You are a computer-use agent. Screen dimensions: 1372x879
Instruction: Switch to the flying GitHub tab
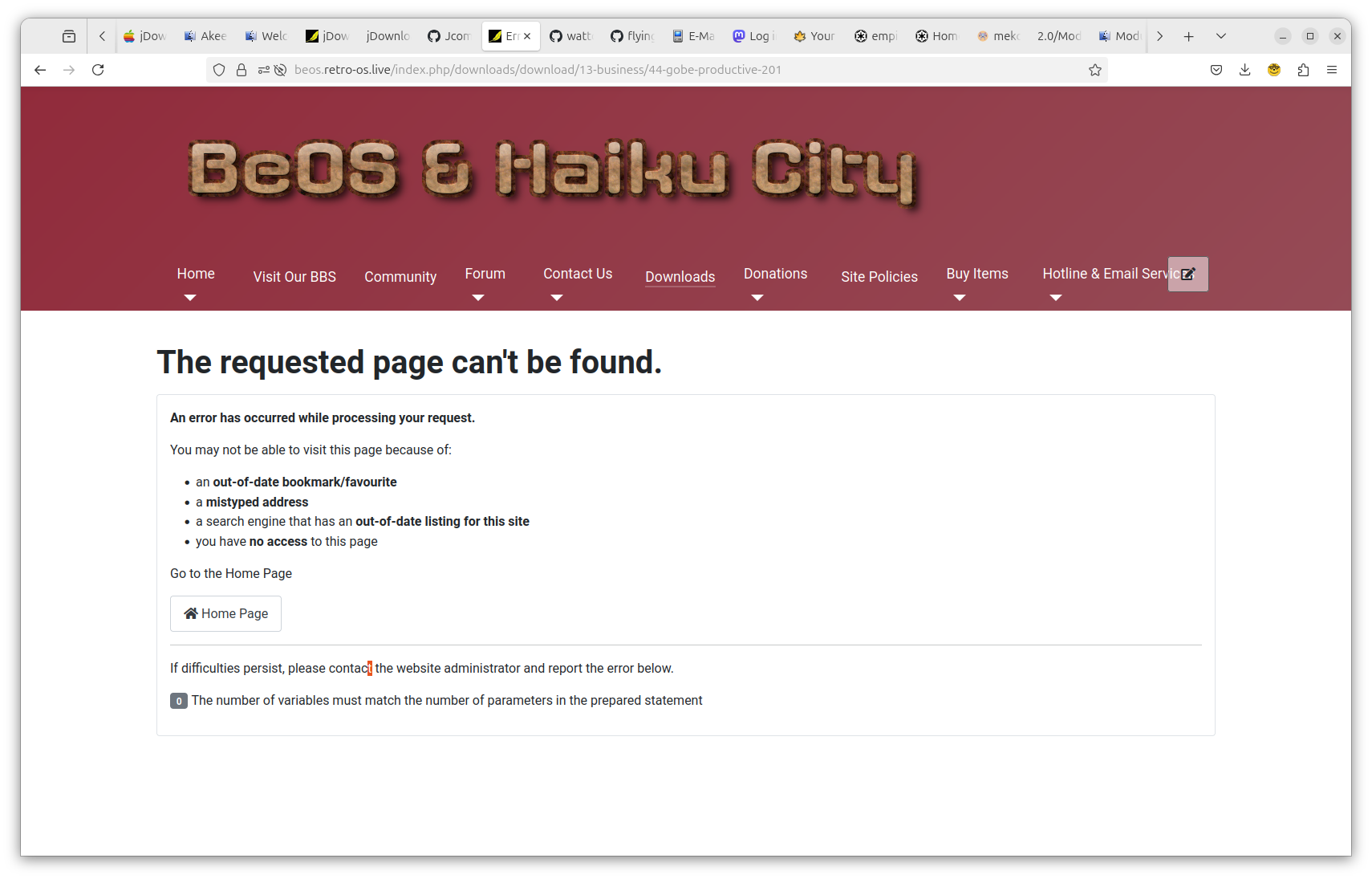tap(632, 36)
